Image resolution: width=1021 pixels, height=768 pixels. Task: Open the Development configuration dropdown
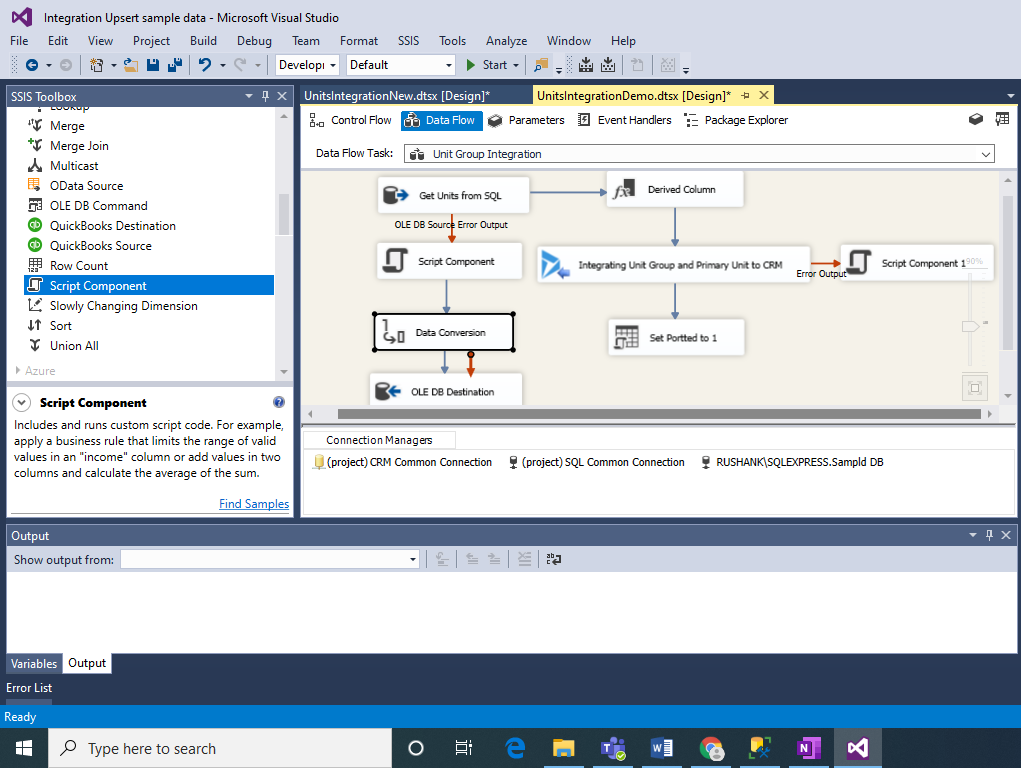pyautogui.click(x=333, y=64)
